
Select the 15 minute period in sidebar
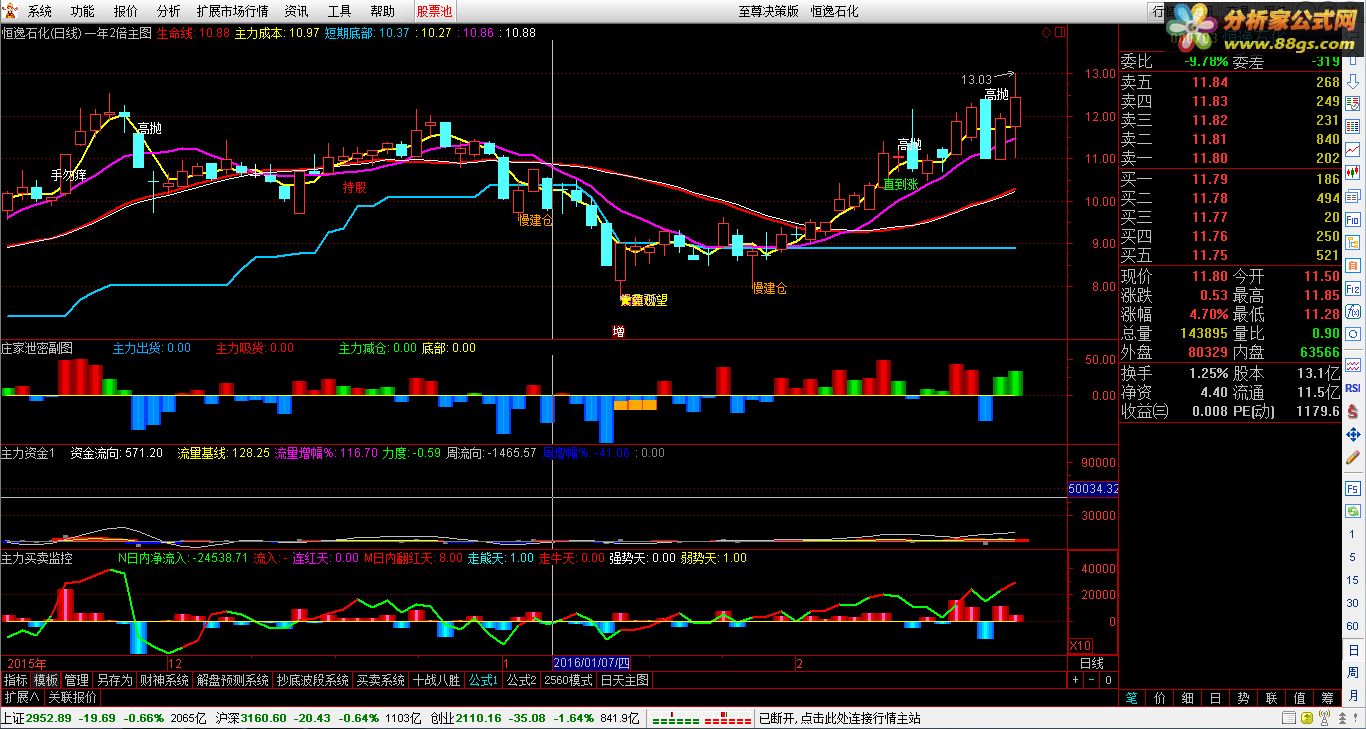click(x=1354, y=578)
